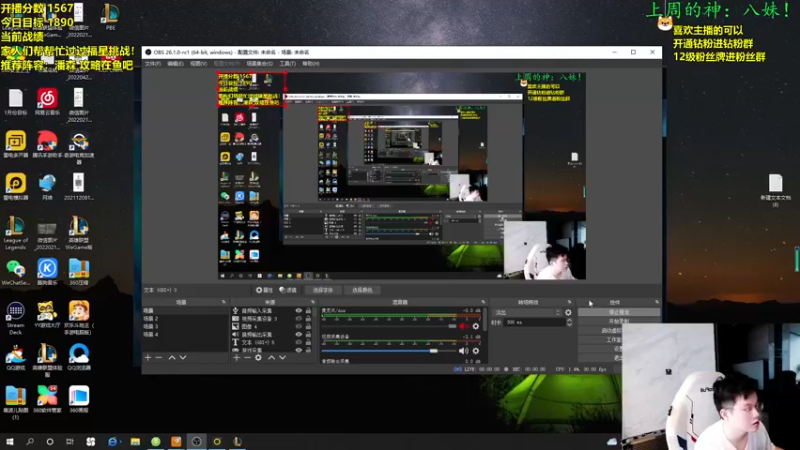
Task: Open taskbar search magnifier
Action: tap(30, 441)
